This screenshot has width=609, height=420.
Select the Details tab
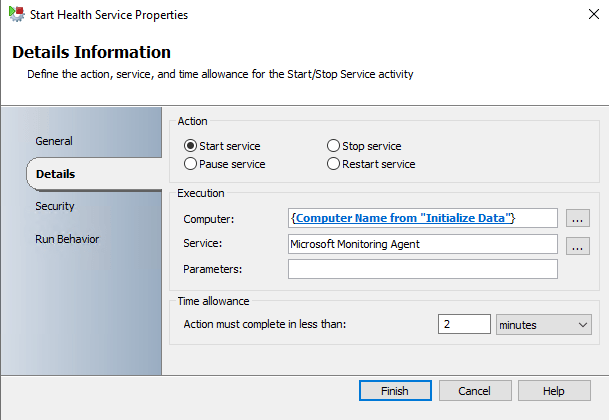pos(56,174)
